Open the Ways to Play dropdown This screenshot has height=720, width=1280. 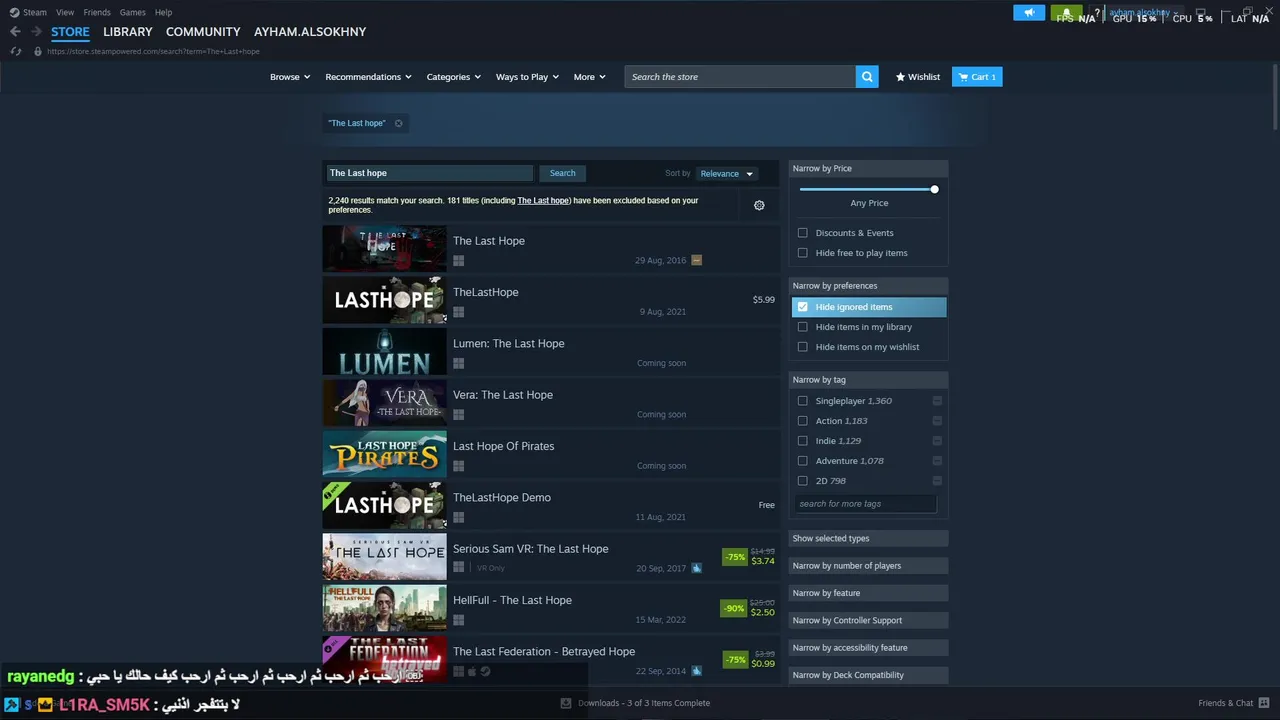coord(528,77)
